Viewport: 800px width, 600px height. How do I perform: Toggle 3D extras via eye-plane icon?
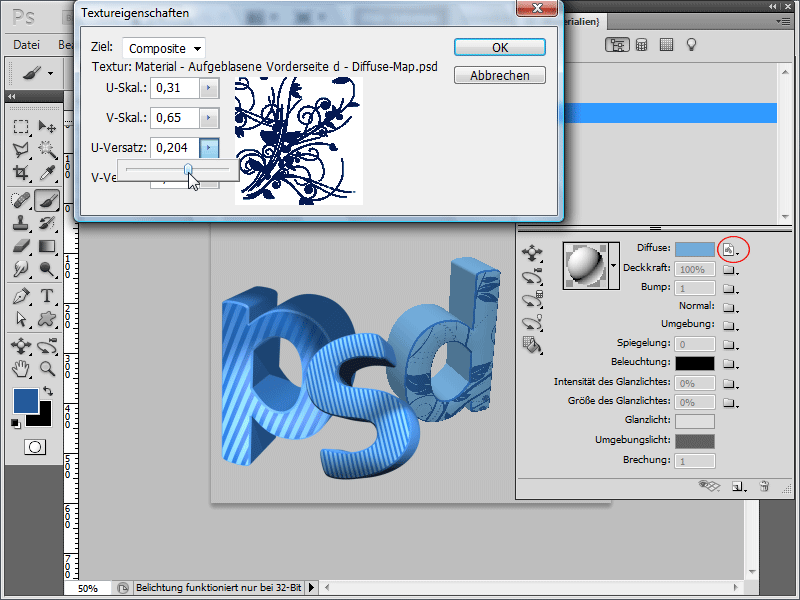pyautogui.click(x=709, y=486)
